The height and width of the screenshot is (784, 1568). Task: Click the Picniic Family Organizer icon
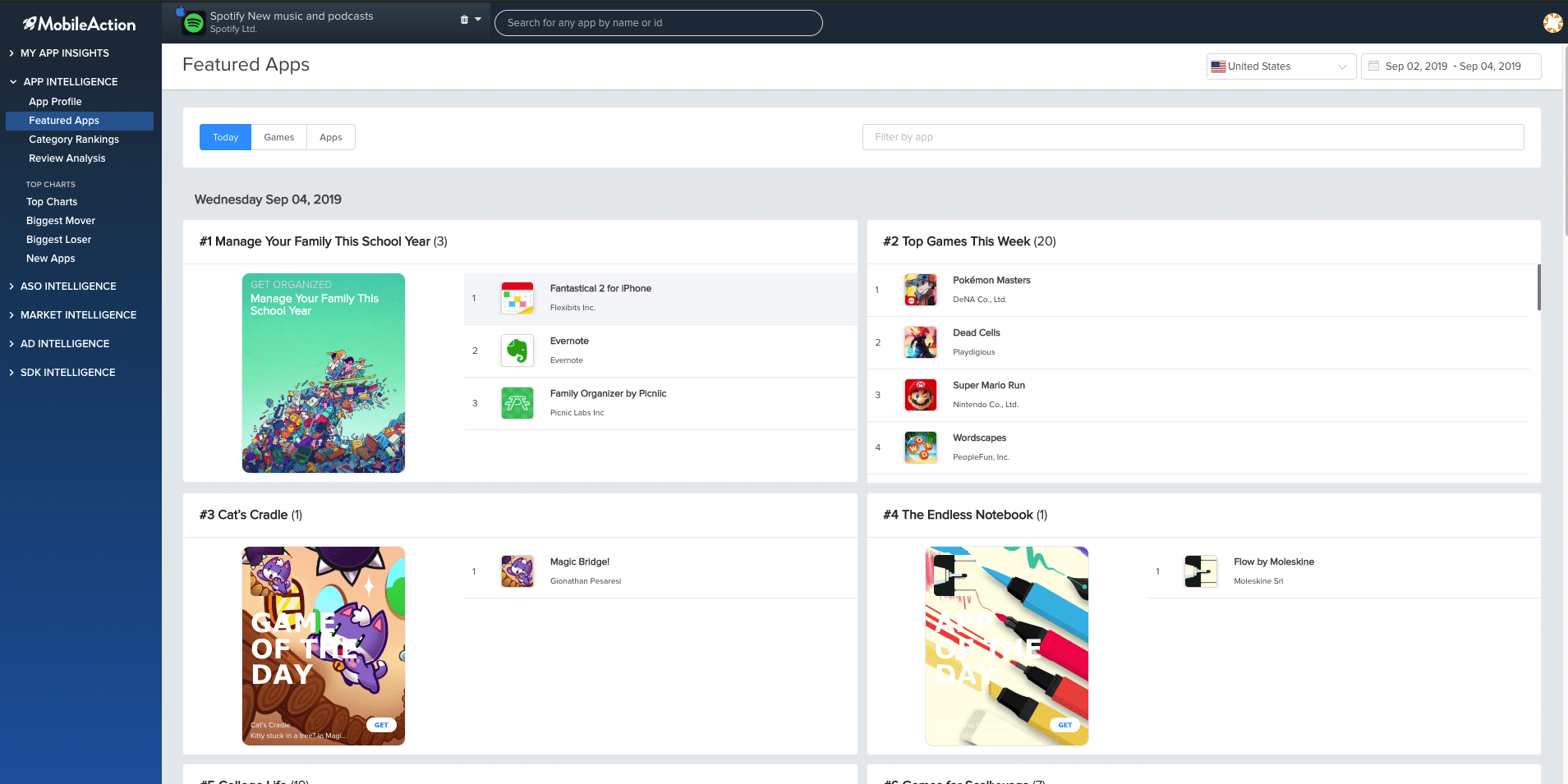coord(517,403)
